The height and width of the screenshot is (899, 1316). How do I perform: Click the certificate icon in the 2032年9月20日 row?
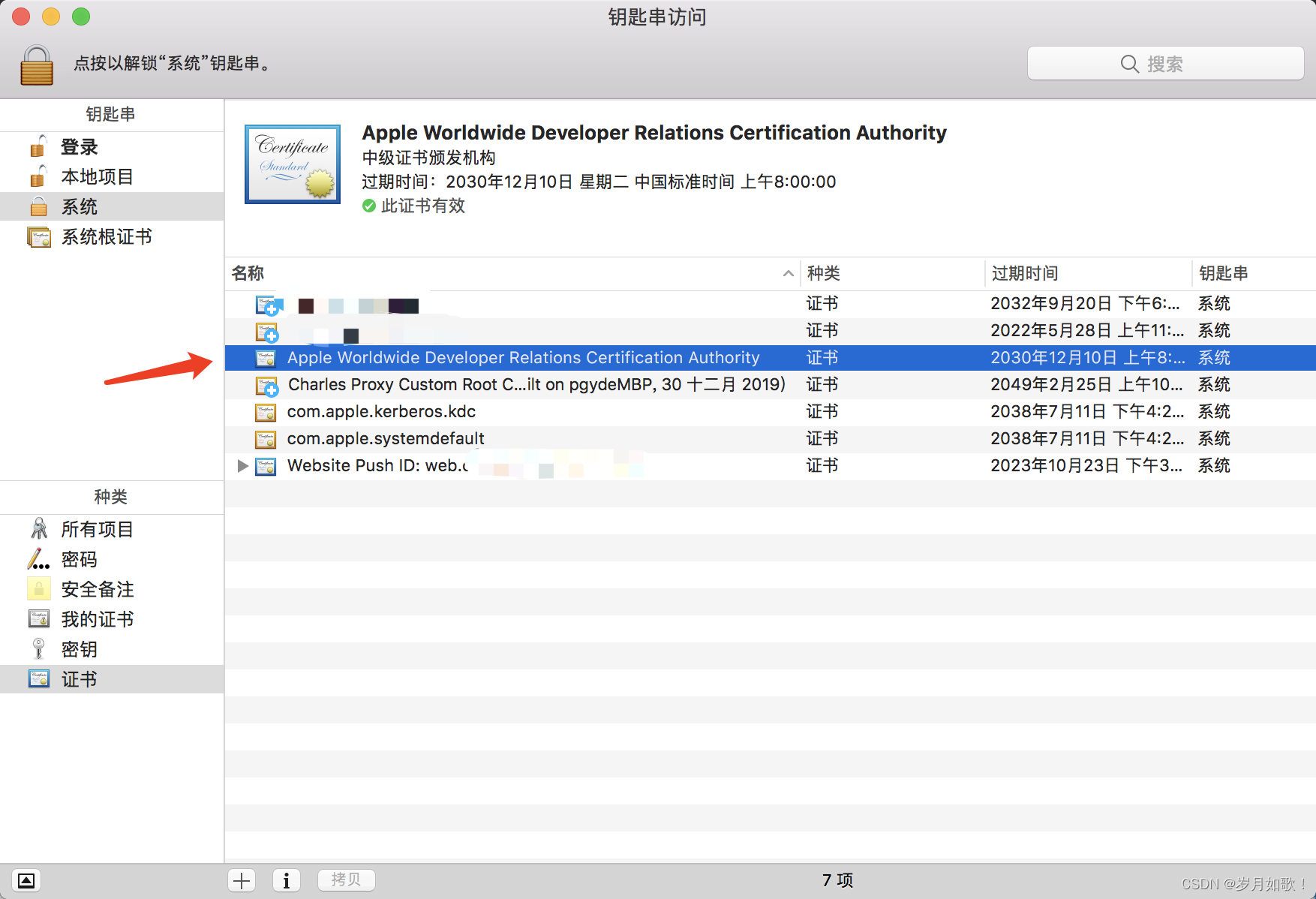pos(267,305)
